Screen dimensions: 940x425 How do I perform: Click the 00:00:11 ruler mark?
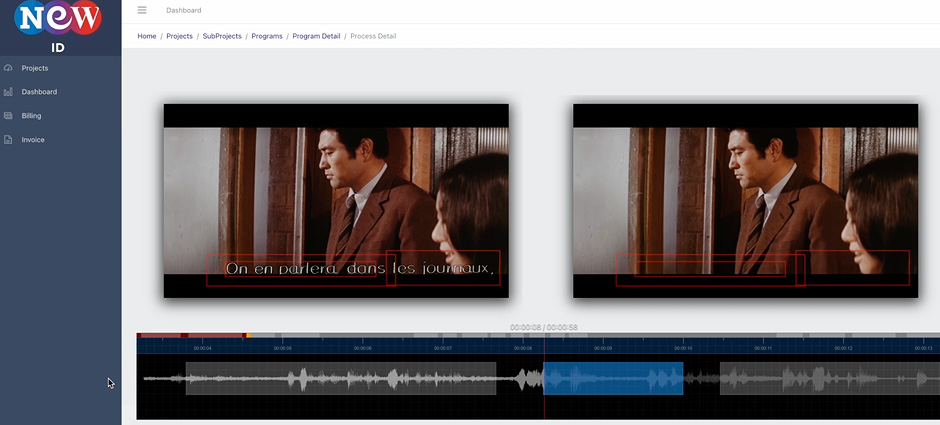(x=763, y=348)
